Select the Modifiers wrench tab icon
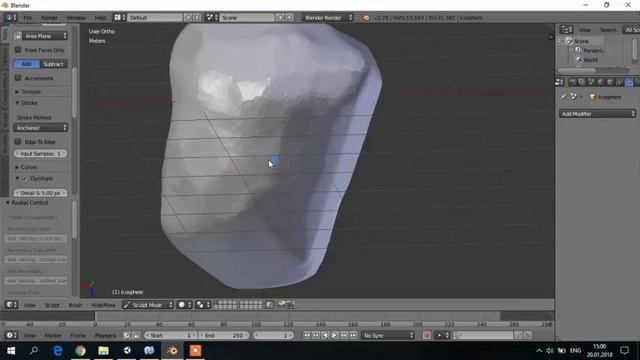This screenshot has width=640, height=360. (629, 82)
